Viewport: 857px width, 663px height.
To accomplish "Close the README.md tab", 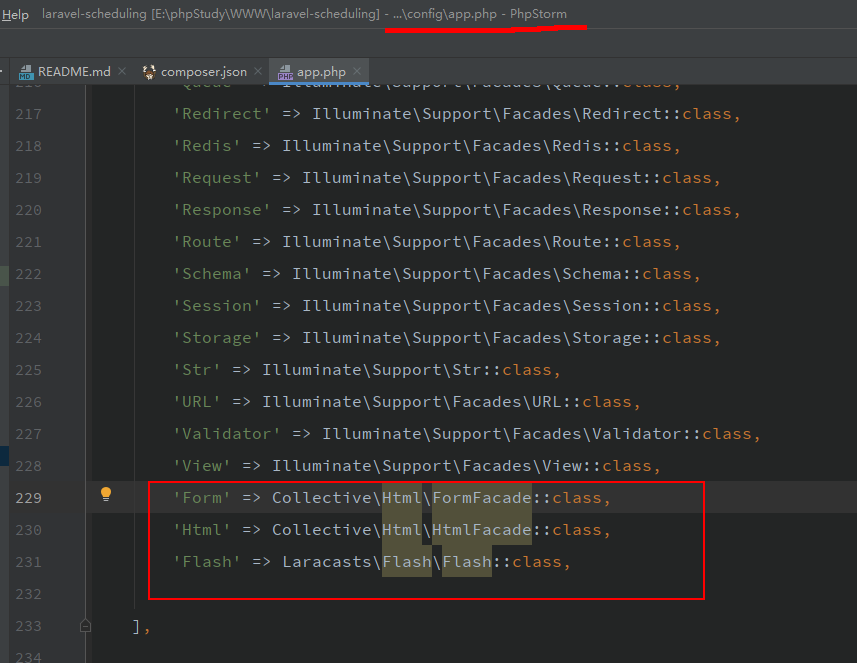I will point(122,72).
